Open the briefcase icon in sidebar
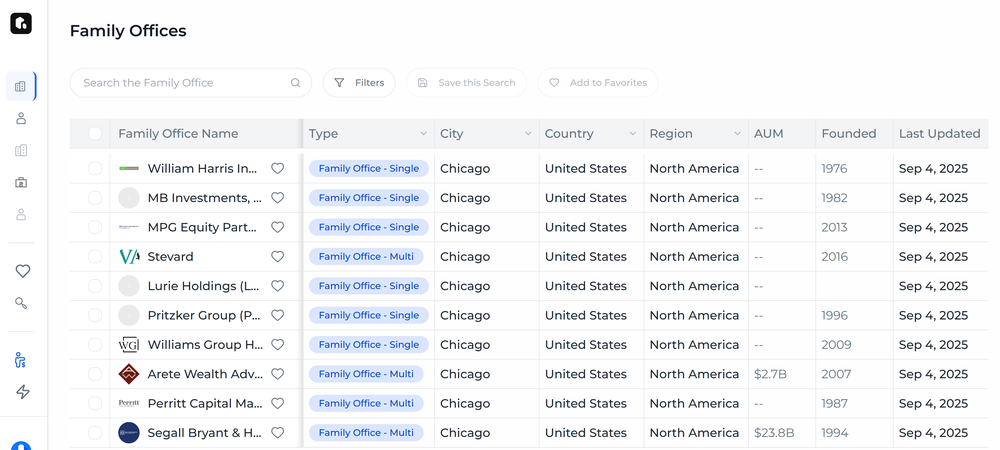The image size is (1000, 450). [21, 183]
